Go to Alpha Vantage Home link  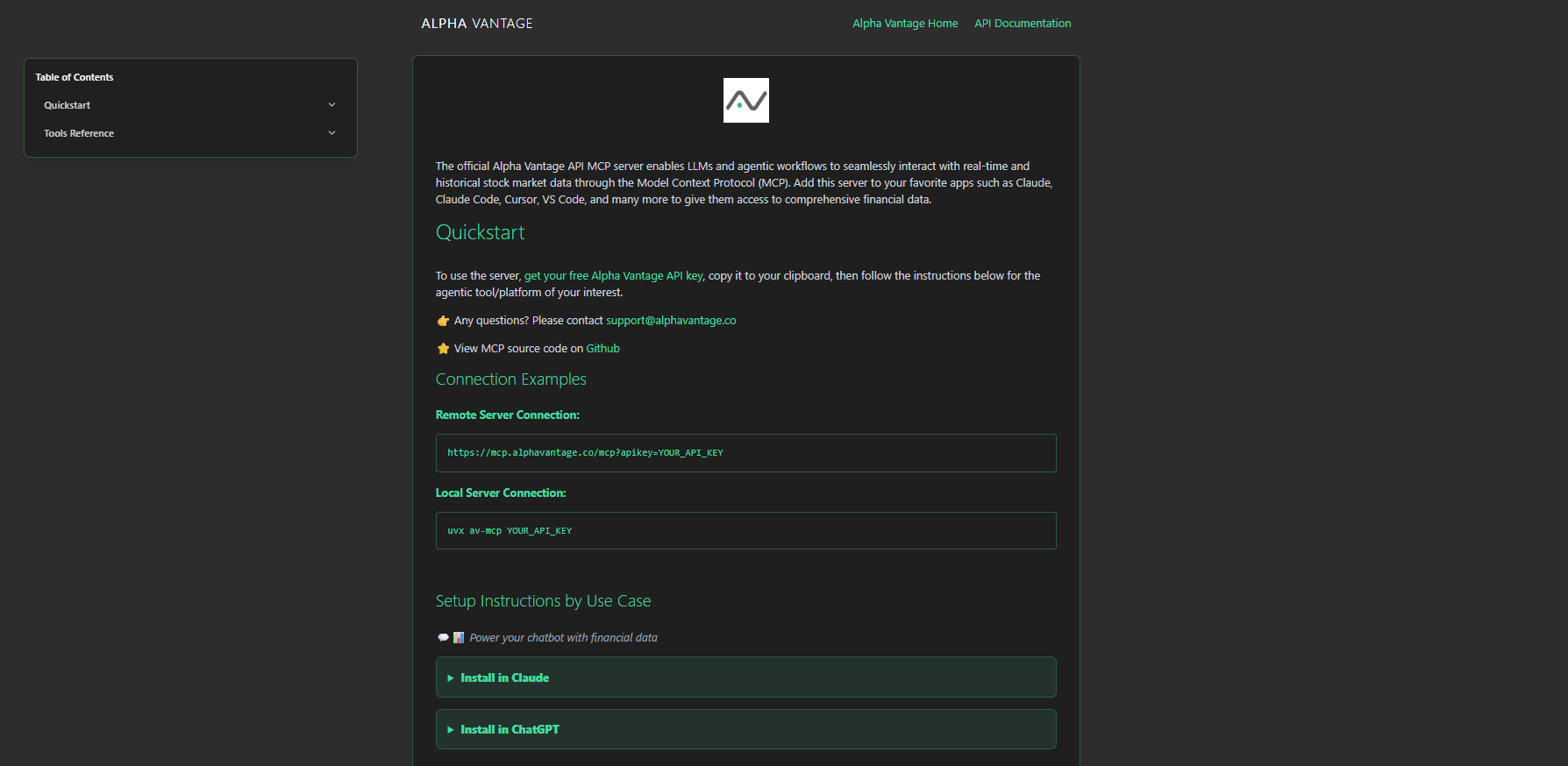[x=905, y=24]
